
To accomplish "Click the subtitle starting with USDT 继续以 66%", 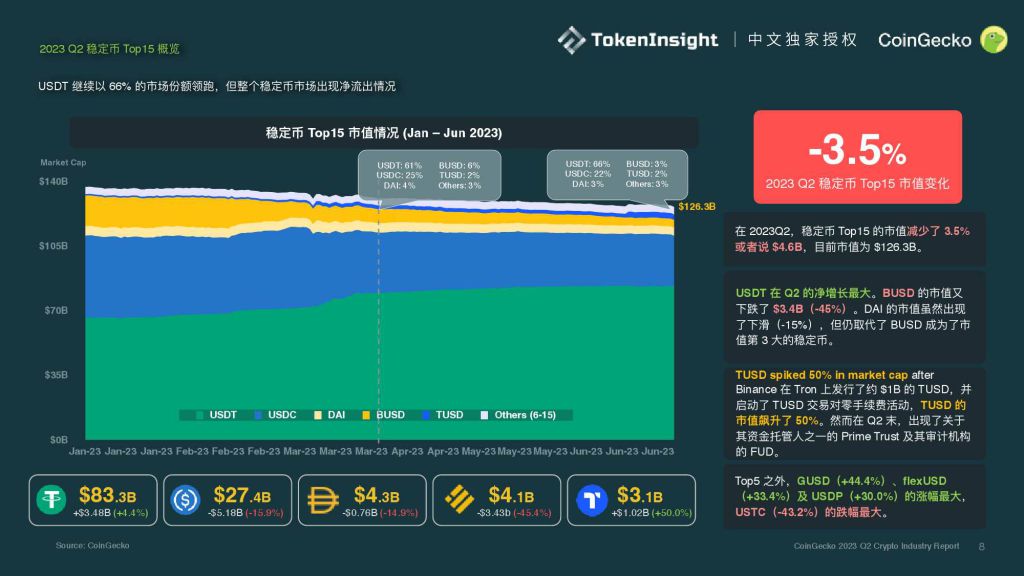I will click(217, 86).
